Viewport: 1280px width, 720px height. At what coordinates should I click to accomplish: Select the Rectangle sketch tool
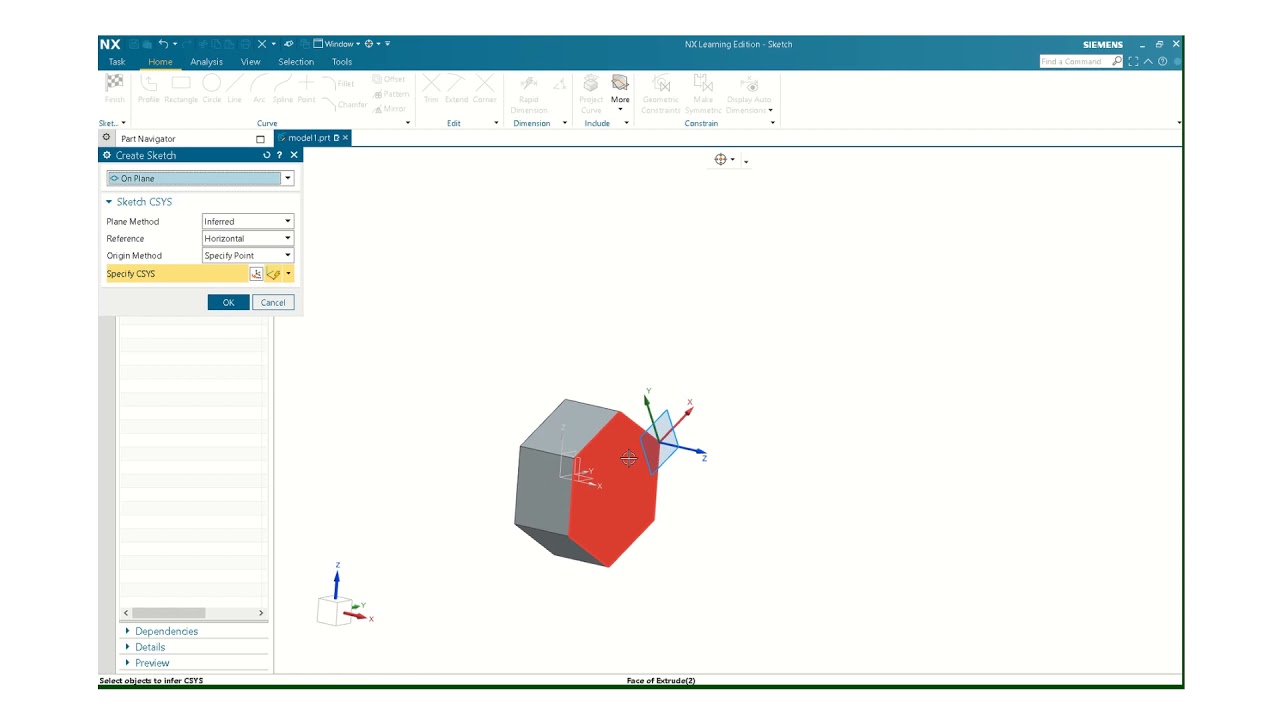[x=181, y=88]
